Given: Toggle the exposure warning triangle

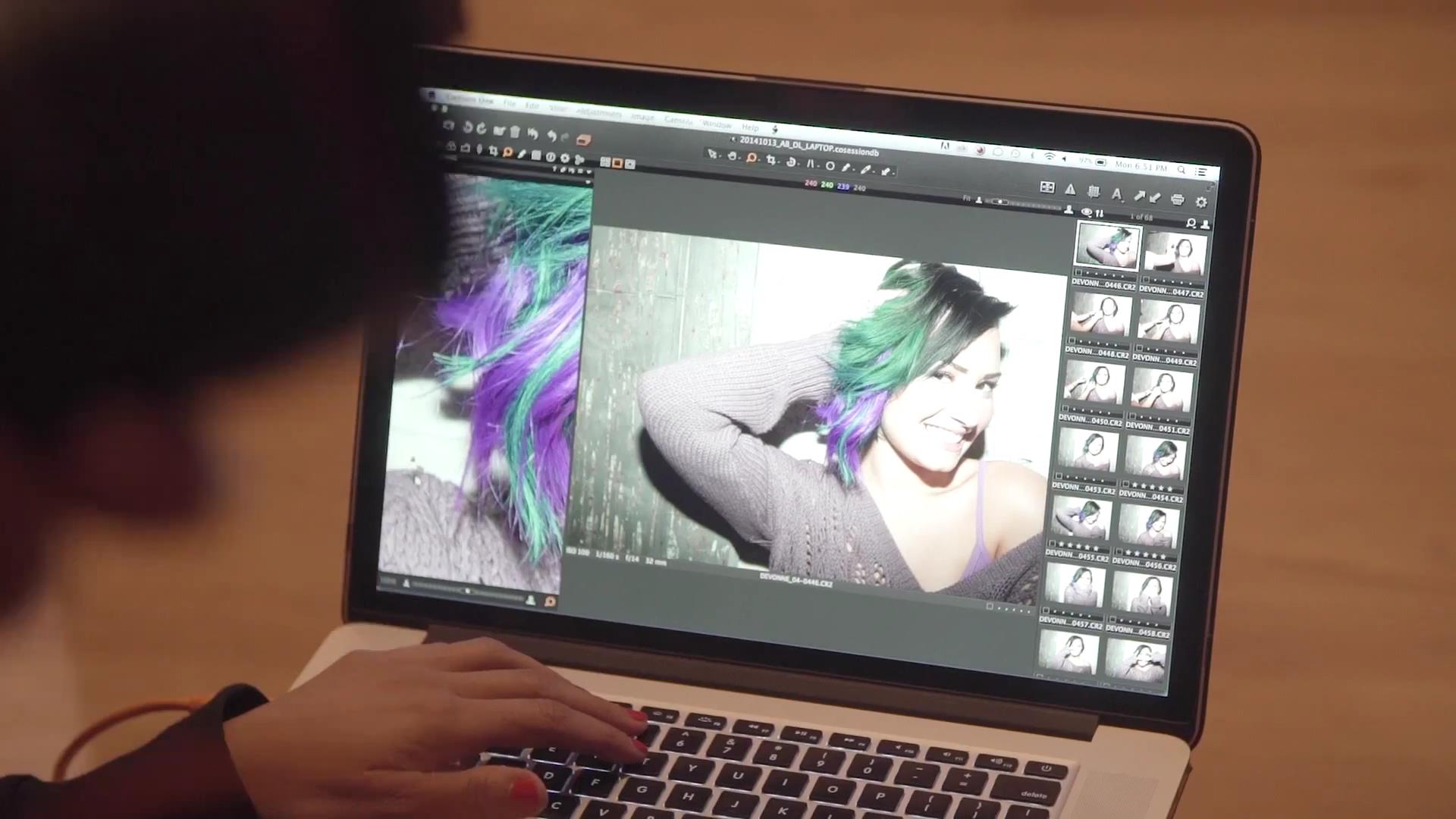Looking at the screenshot, I should [1070, 189].
